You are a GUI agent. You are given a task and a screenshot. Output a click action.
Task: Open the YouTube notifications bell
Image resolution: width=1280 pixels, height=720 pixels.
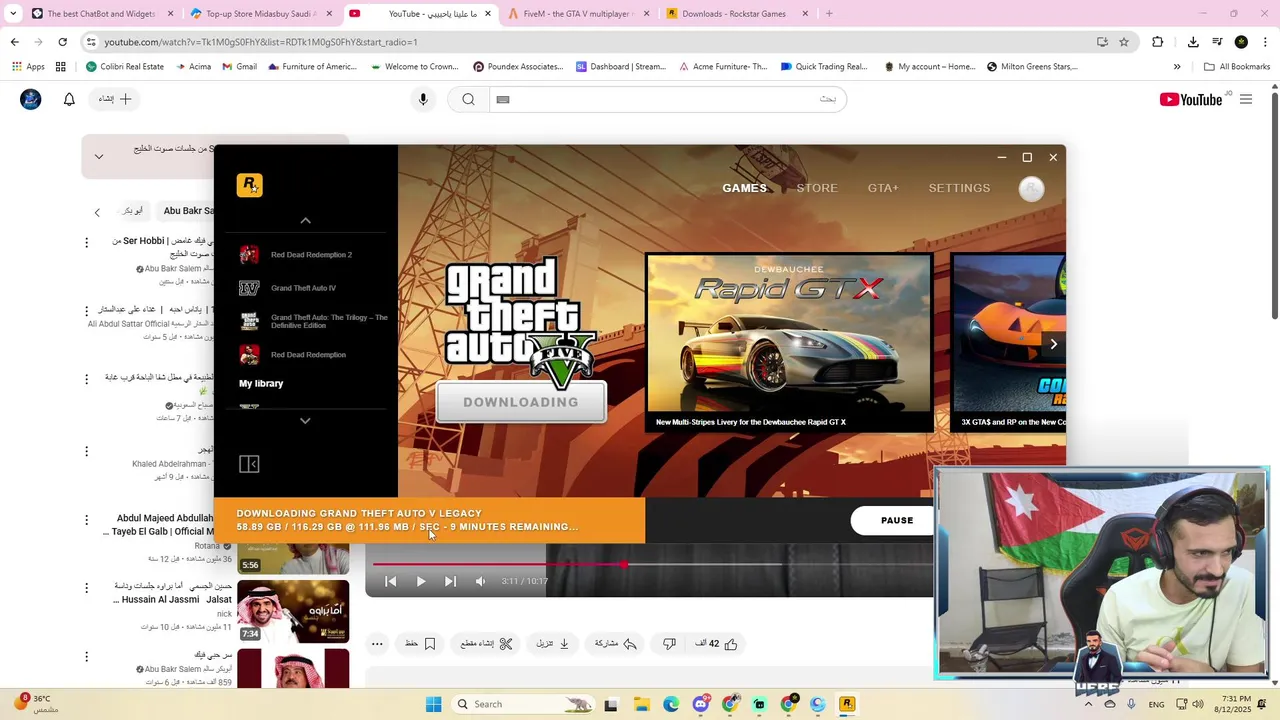pos(69,99)
